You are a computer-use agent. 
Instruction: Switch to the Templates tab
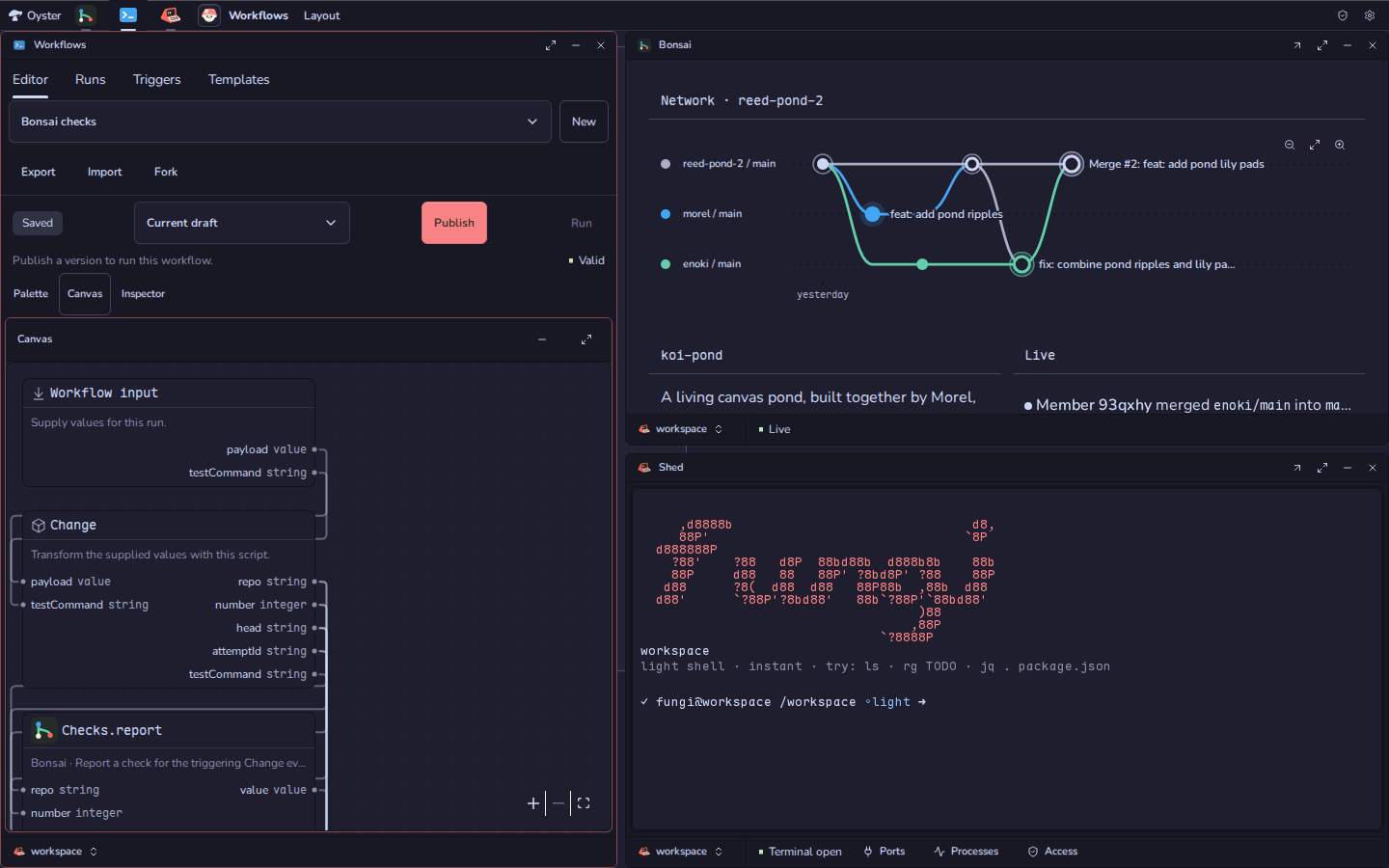click(x=239, y=80)
